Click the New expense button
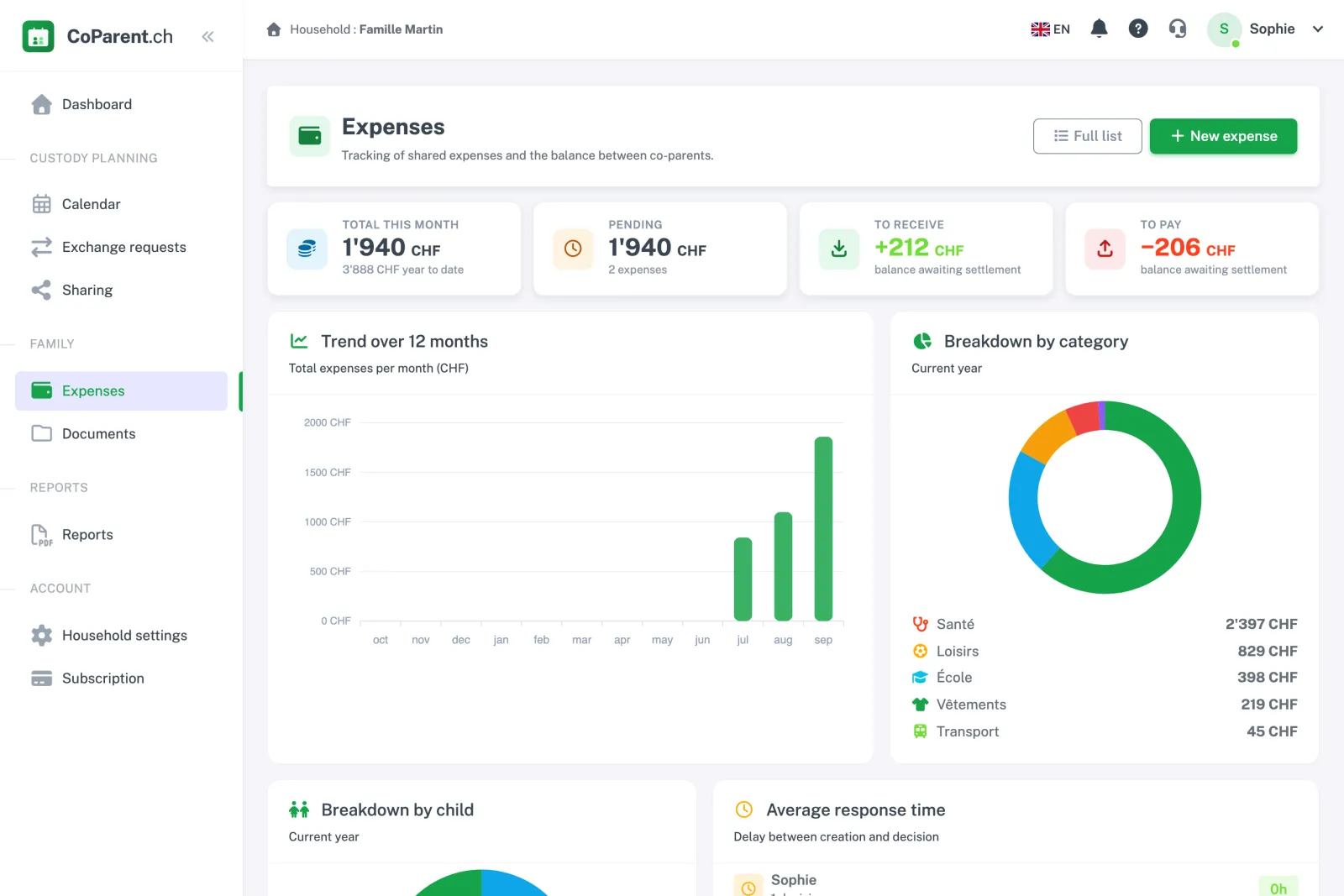 point(1223,136)
